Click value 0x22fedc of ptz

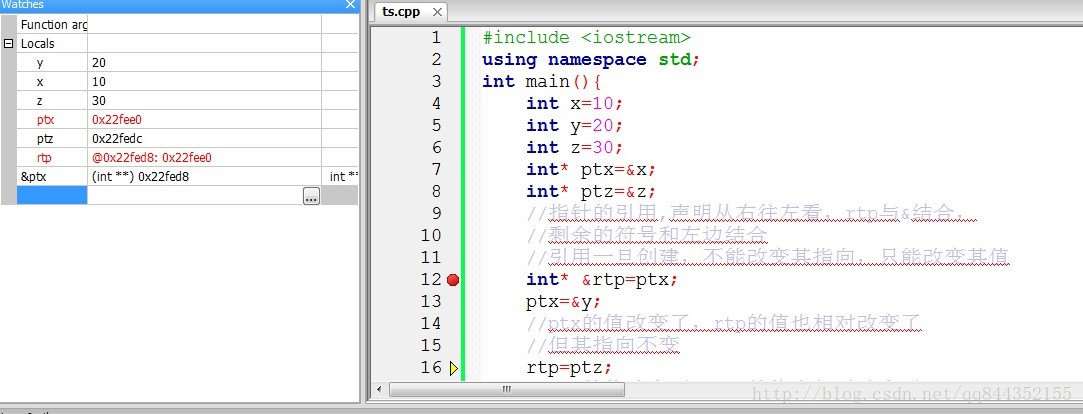coord(117,138)
